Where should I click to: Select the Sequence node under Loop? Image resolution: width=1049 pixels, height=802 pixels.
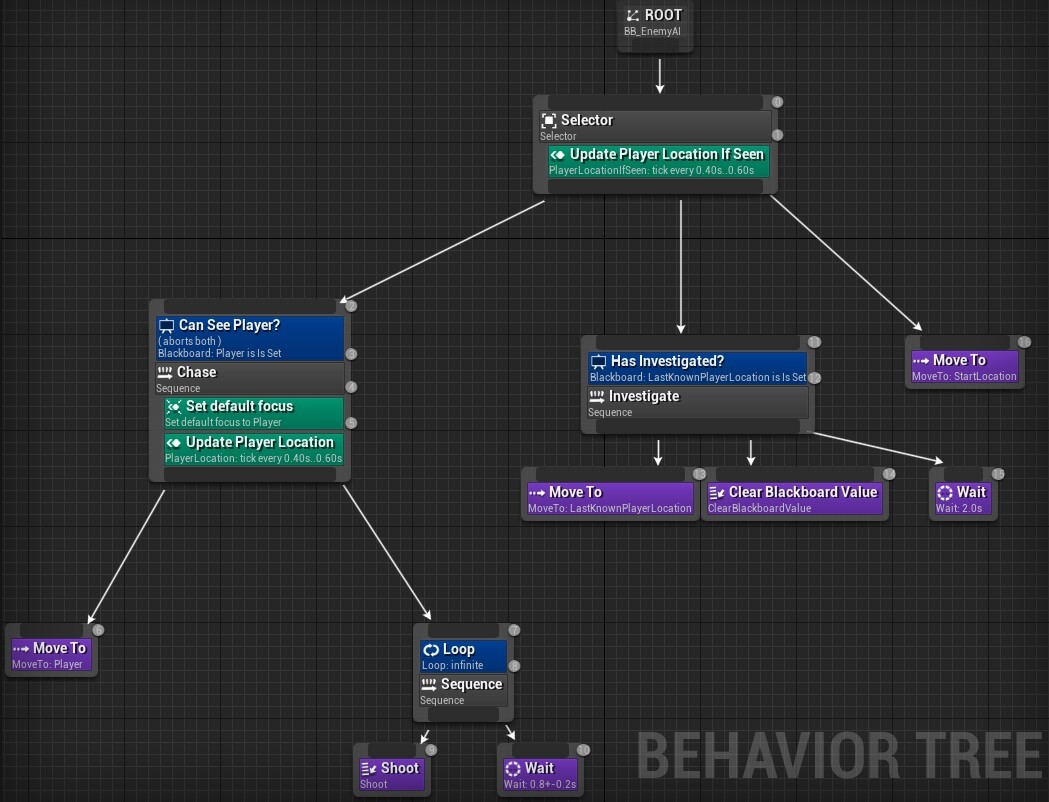click(x=463, y=690)
